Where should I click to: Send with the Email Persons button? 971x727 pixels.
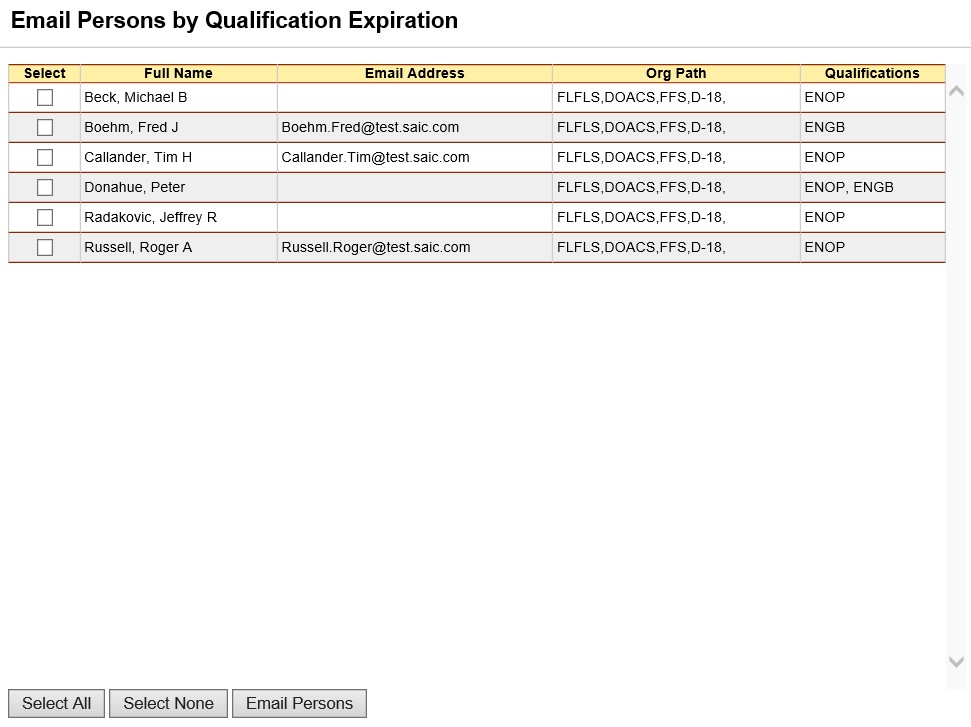tap(299, 703)
